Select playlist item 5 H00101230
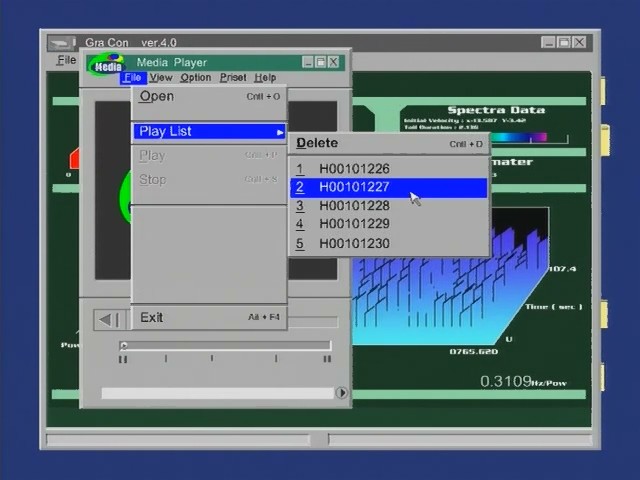The image size is (640, 480). 389,244
